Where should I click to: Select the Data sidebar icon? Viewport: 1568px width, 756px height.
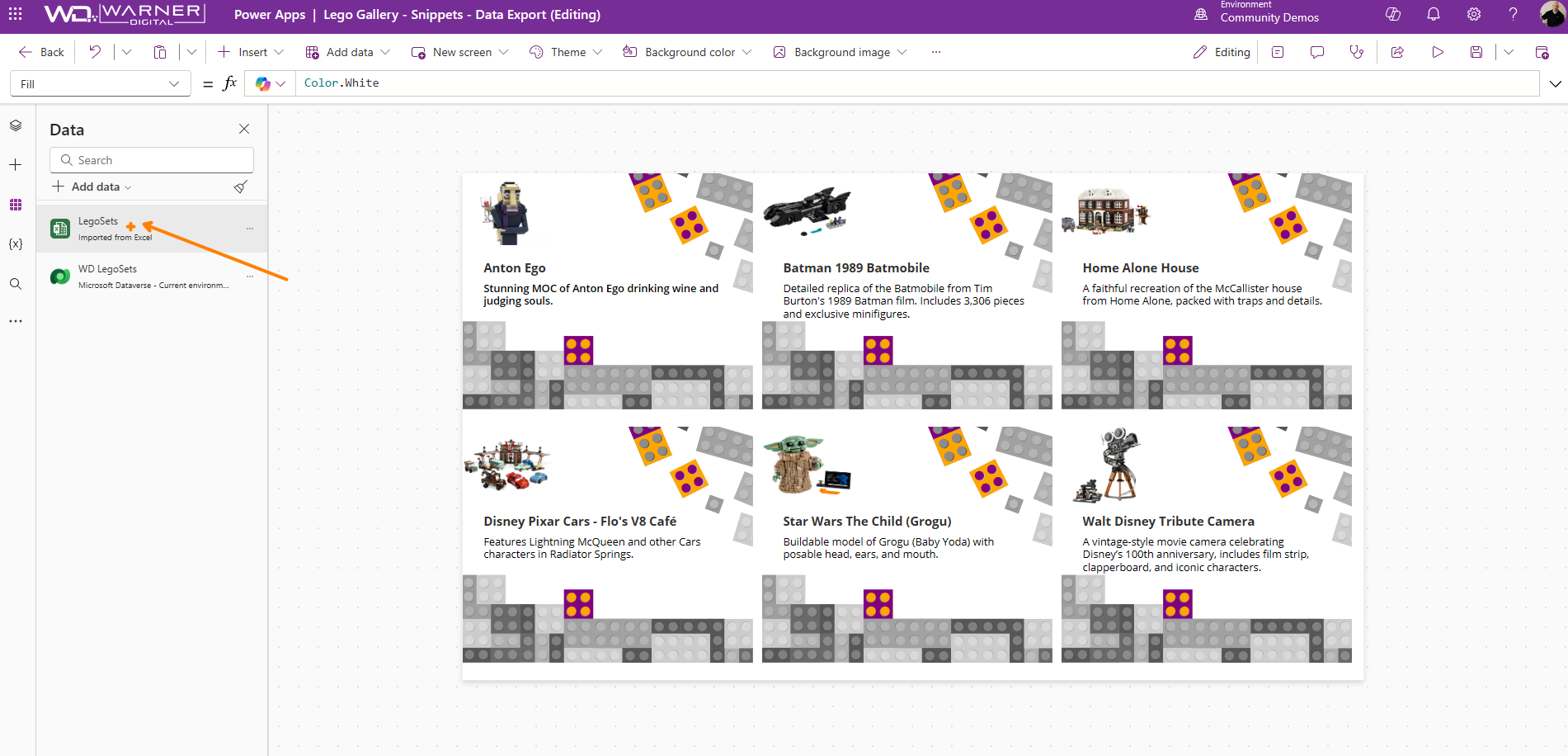pyautogui.click(x=16, y=205)
